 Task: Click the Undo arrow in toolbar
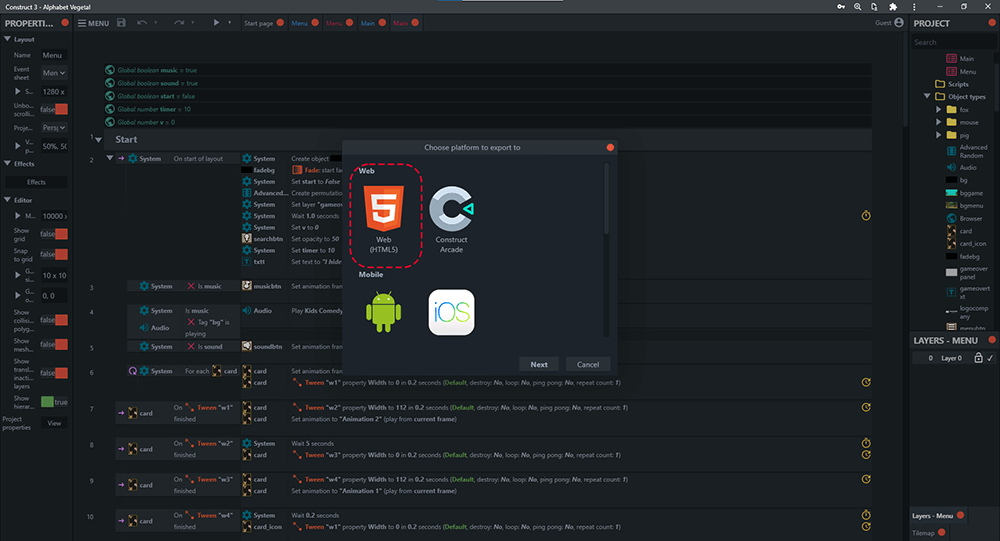click(x=143, y=22)
